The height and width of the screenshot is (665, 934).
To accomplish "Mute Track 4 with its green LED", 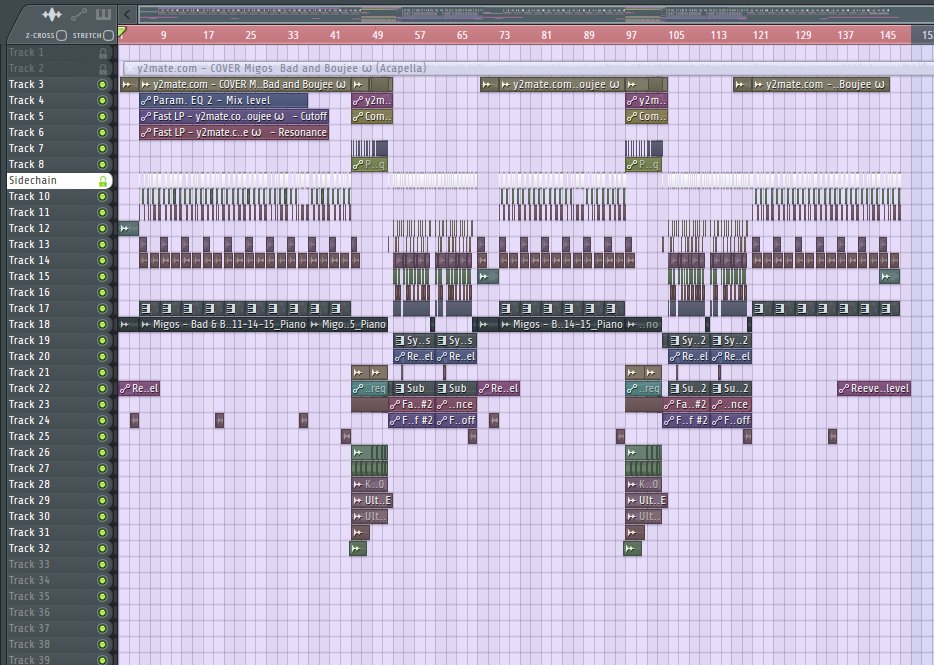I will (102, 101).
